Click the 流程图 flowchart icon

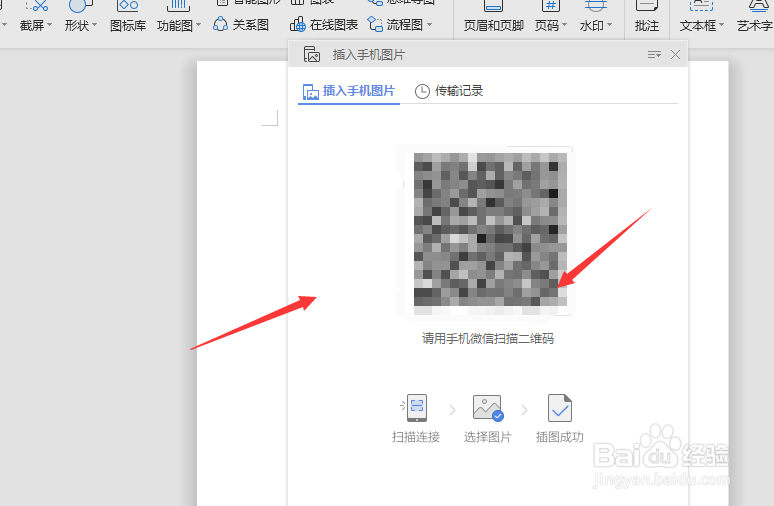coord(375,24)
